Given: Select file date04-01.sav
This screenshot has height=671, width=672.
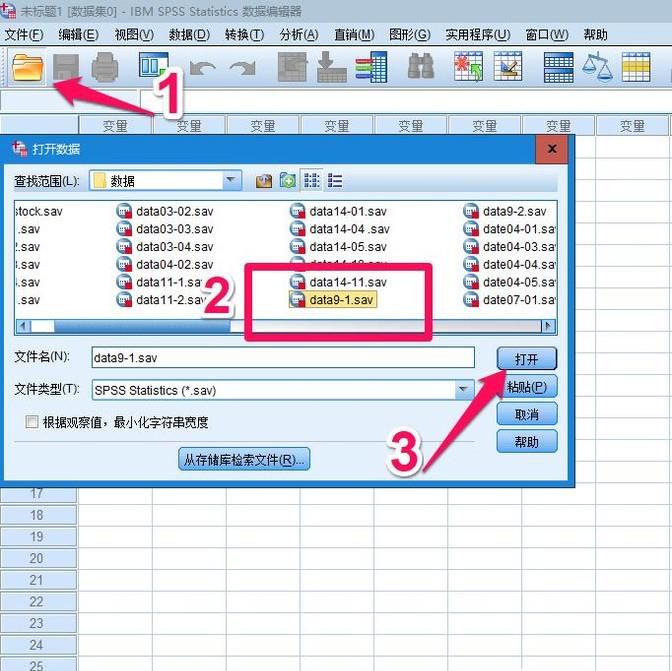Looking at the screenshot, I should pyautogui.click(x=510, y=229).
